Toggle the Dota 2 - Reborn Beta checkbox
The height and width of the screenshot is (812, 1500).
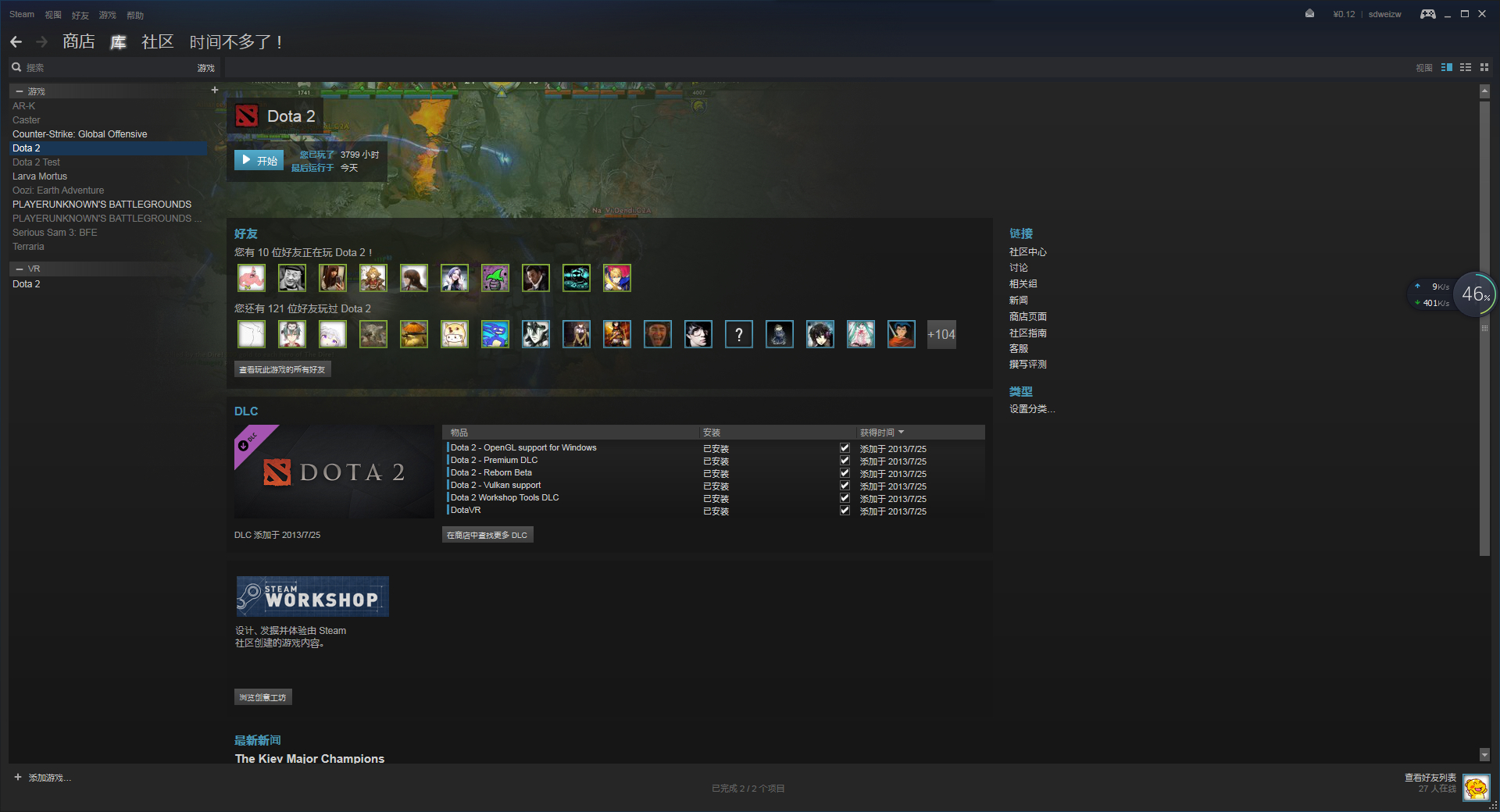tap(845, 473)
